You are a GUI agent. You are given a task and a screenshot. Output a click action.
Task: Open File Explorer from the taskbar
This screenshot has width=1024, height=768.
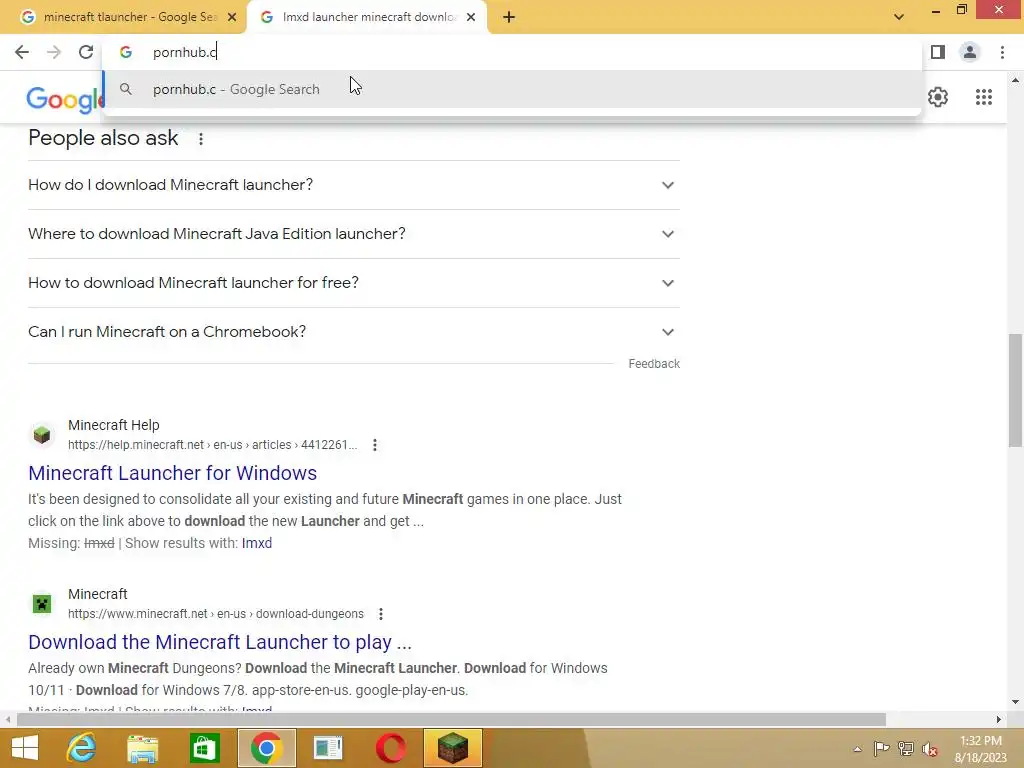coord(142,748)
